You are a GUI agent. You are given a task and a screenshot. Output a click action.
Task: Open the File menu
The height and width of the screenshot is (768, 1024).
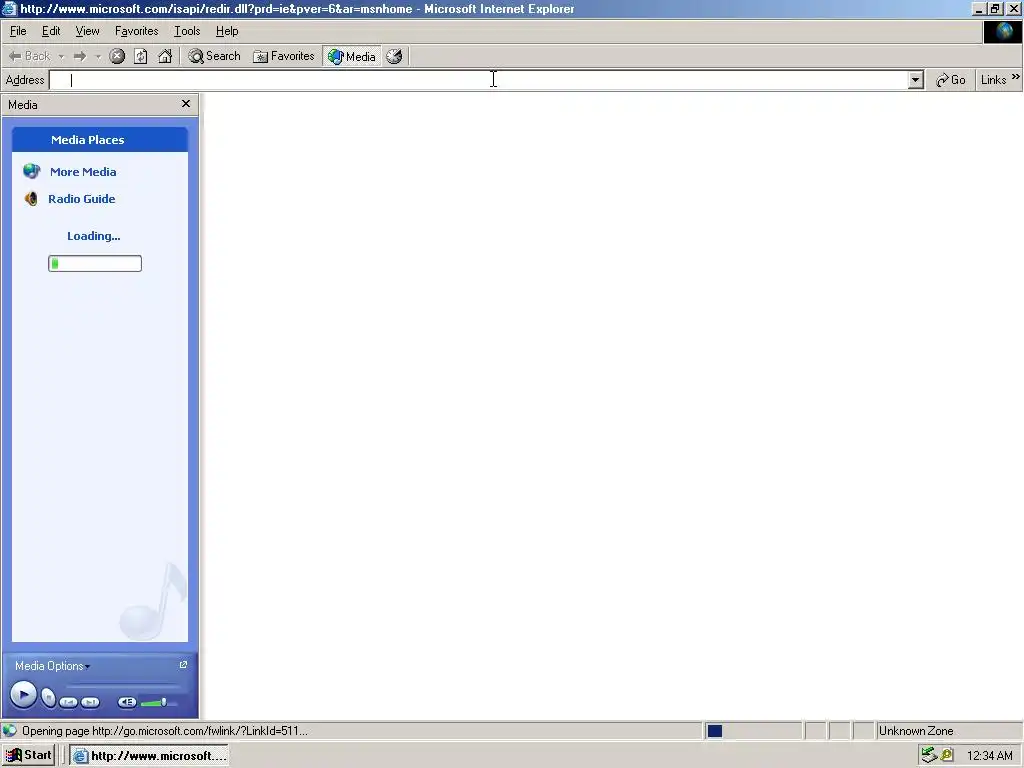coord(18,31)
